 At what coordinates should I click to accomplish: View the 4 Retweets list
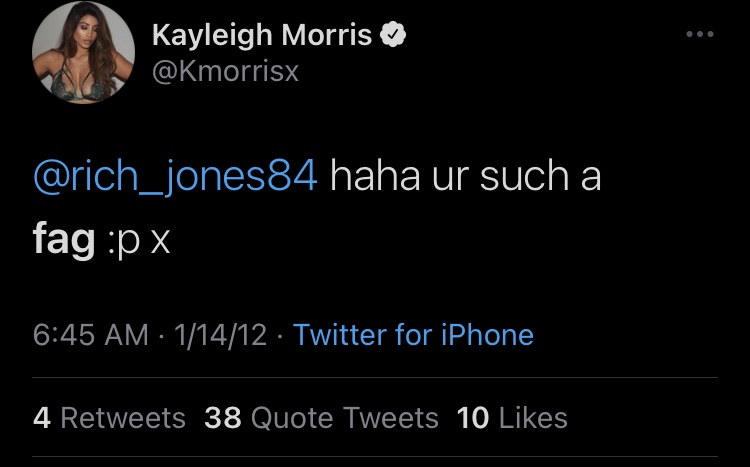109,418
